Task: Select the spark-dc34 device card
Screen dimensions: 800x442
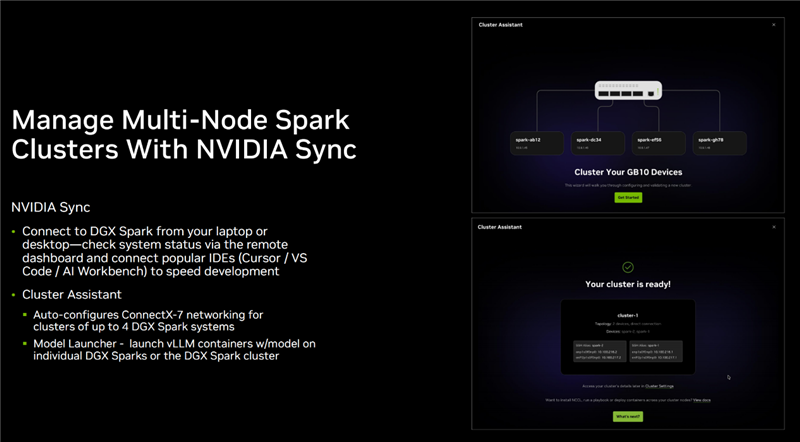Action: [598, 143]
